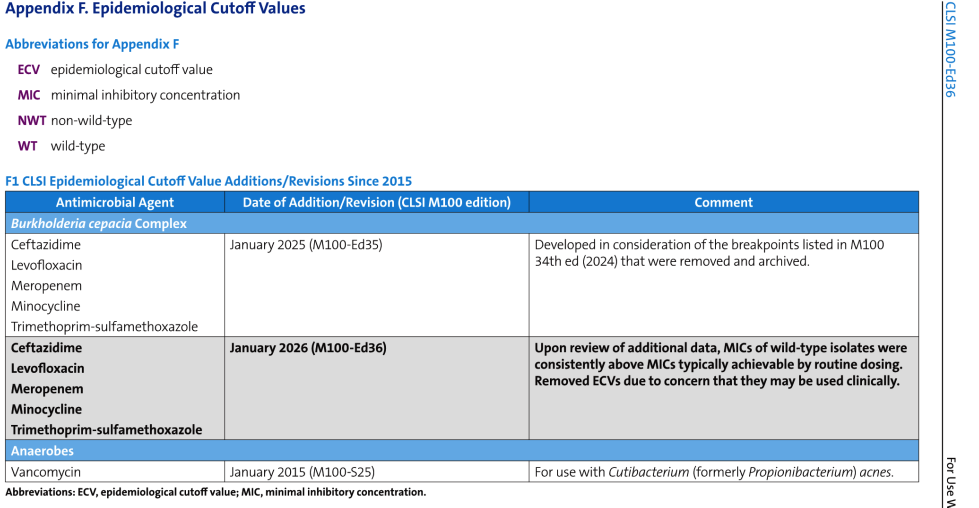Select non-bold Meropenem in the 2025 group
The width and height of the screenshot is (979, 508).
click(46, 285)
